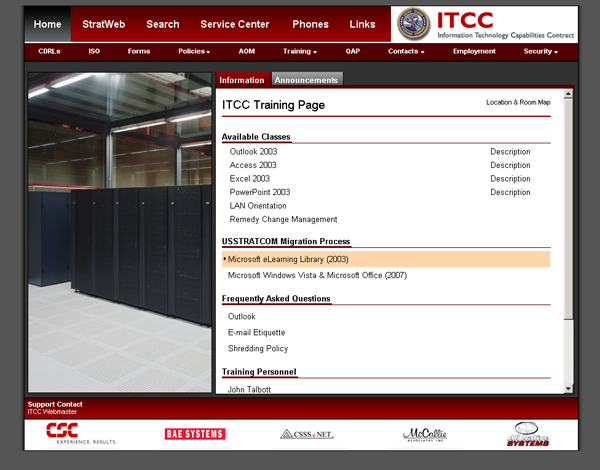The width and height of the screenshot is (600, 470).
Task: View Description for Access 2003
Action: [x=510, y=165]
